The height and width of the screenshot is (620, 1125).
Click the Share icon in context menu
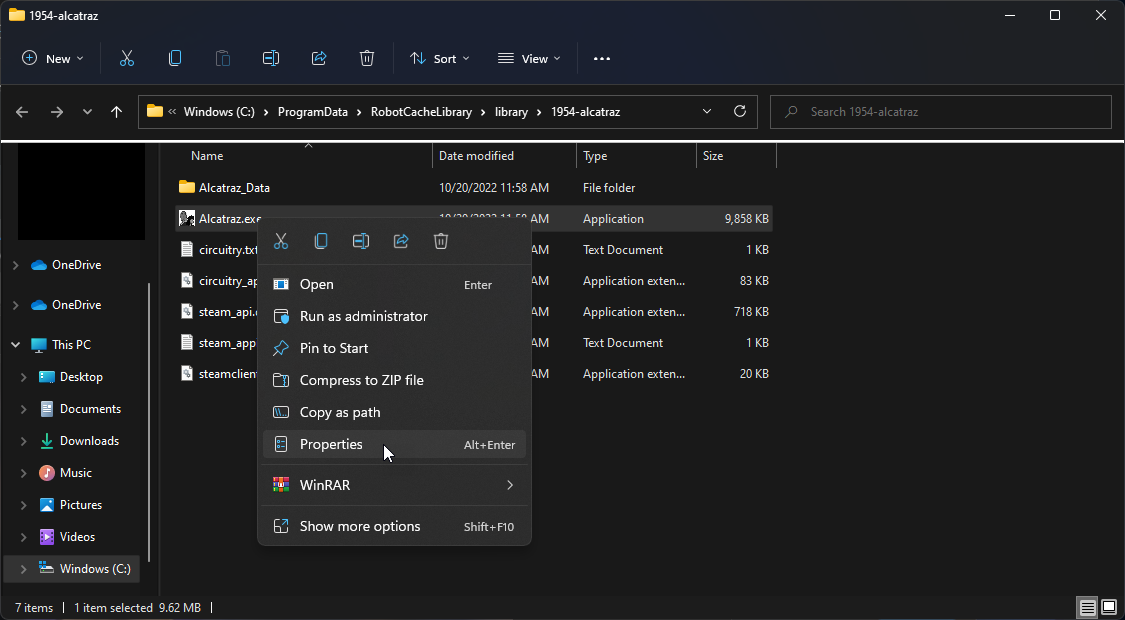point(401,241)
